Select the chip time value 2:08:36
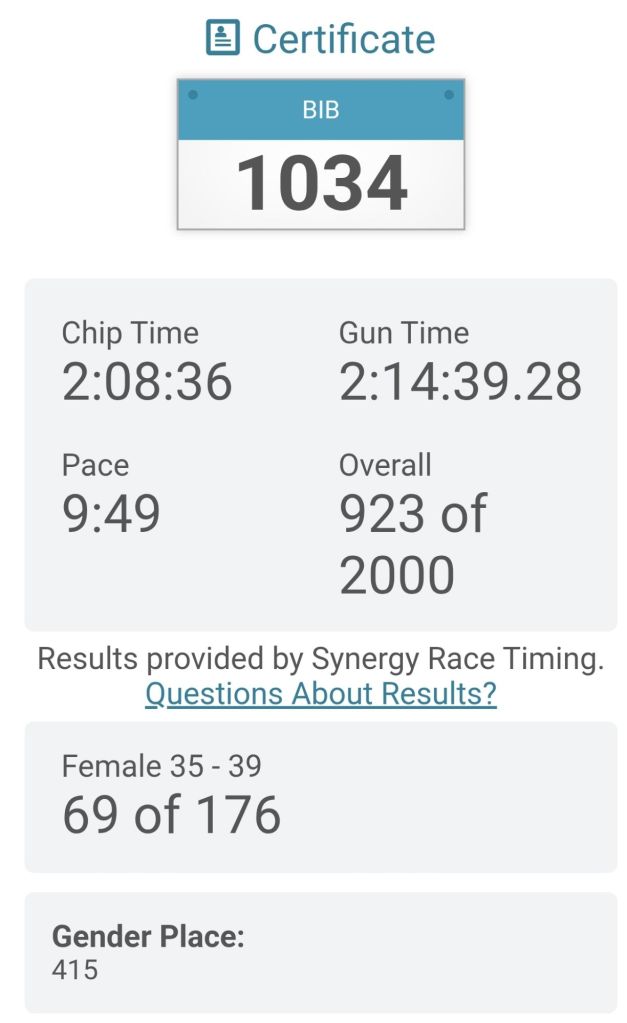The width and height of the screenshot is (627, 1023). tap(147, 382)
